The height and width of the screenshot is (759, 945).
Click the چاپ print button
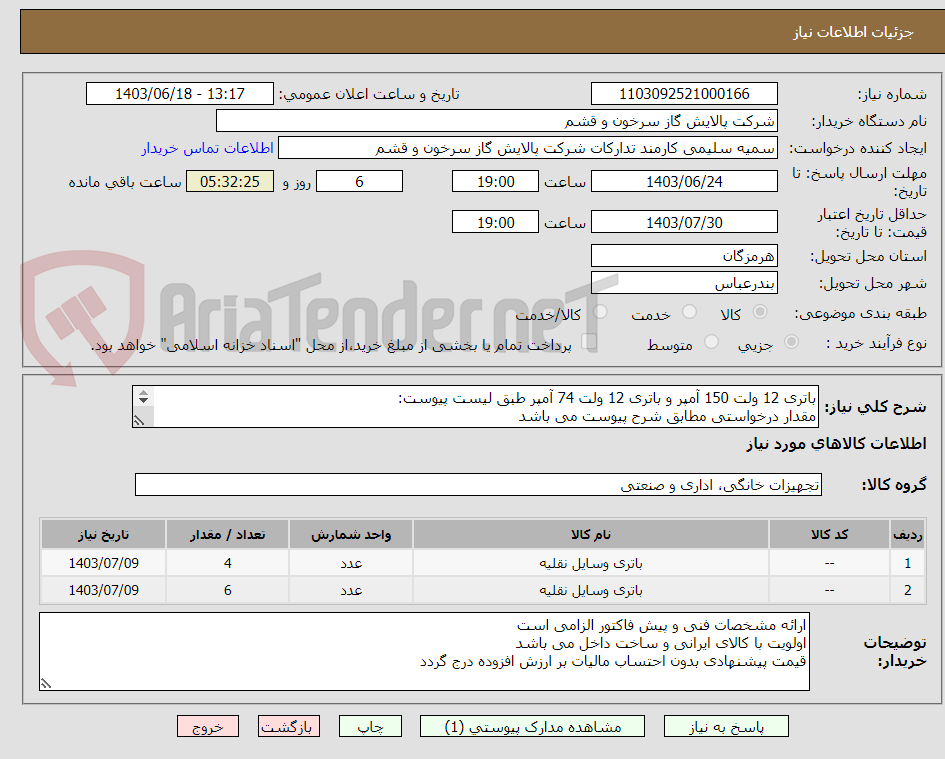(x=370, y=726)
